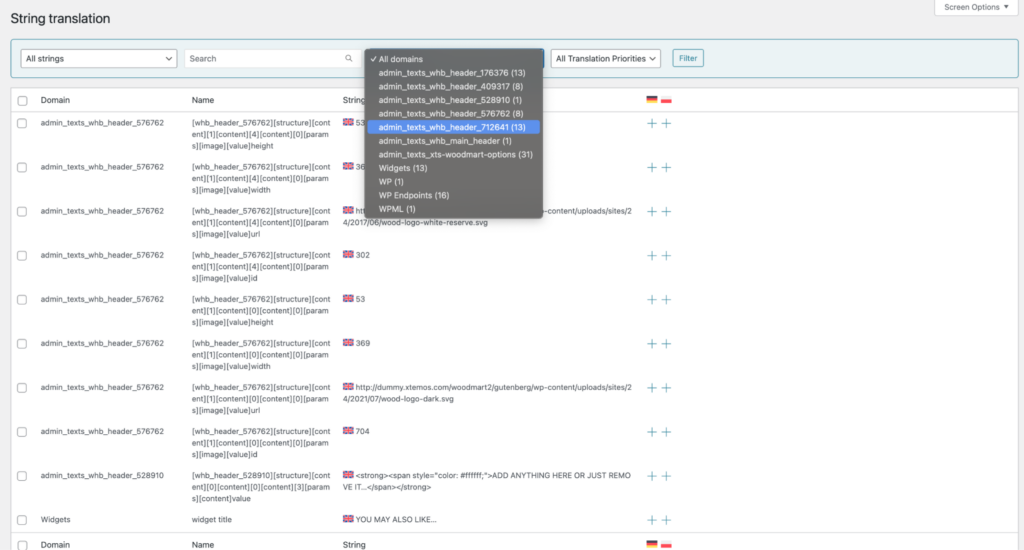
Task: Add Polish translation for wood-logo-dark.svg URL
Action: (666, 388)
